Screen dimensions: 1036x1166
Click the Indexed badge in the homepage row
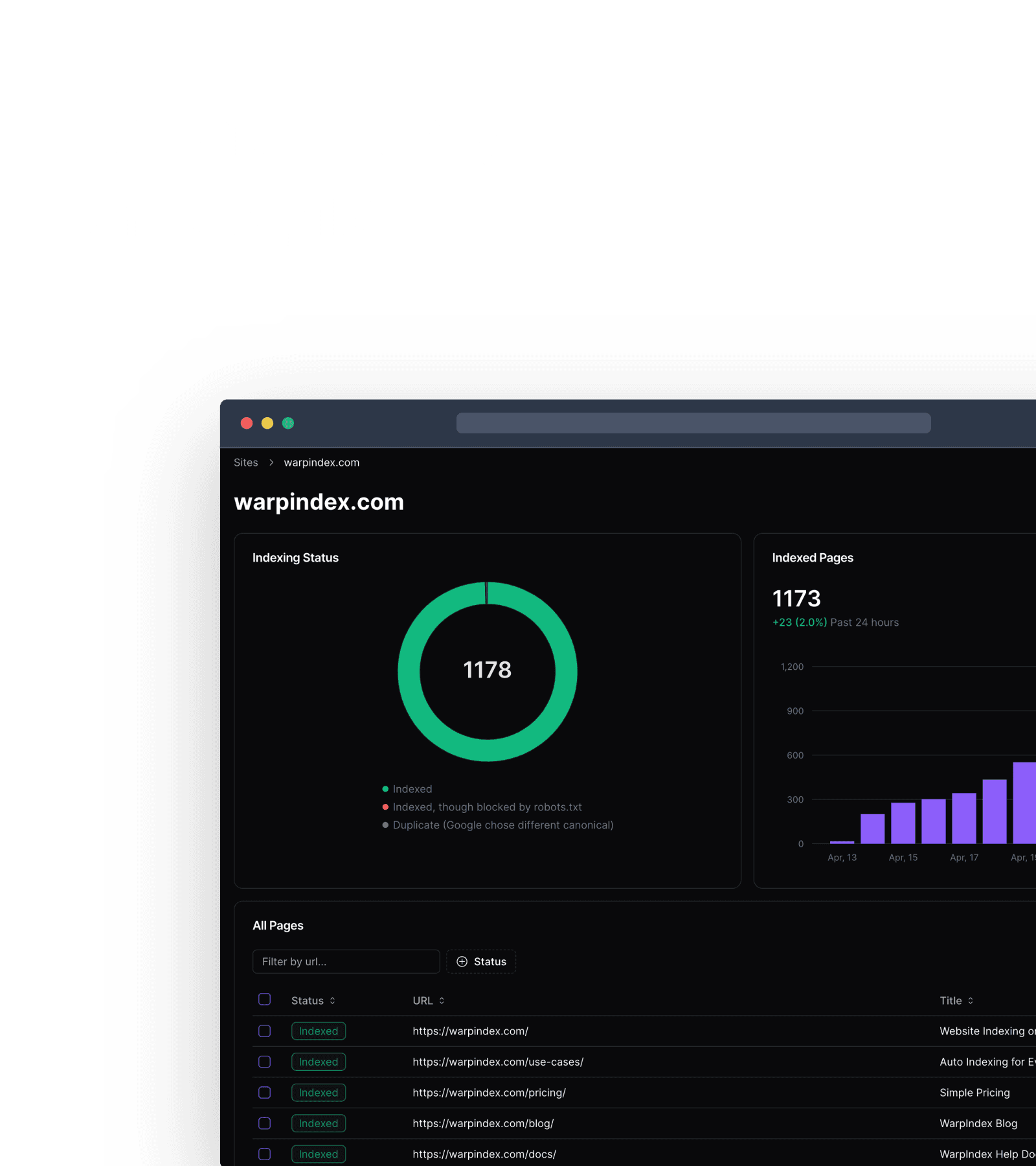pos(319,1031)
